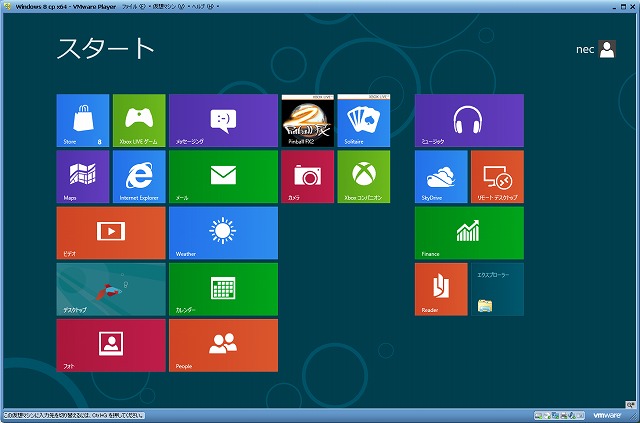Screen dimensions: 640x423
Task: Open the エクスプローラー tile
Action: click(x=498, y=289)
